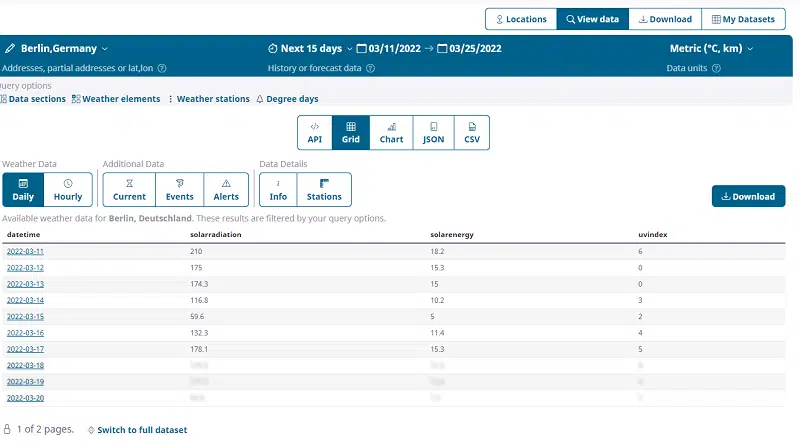Image resolution: width=800 pixels, height=444 pixels.
Task: Click the help icon beside lat,lon label
Action: click(x=162, y=69)
